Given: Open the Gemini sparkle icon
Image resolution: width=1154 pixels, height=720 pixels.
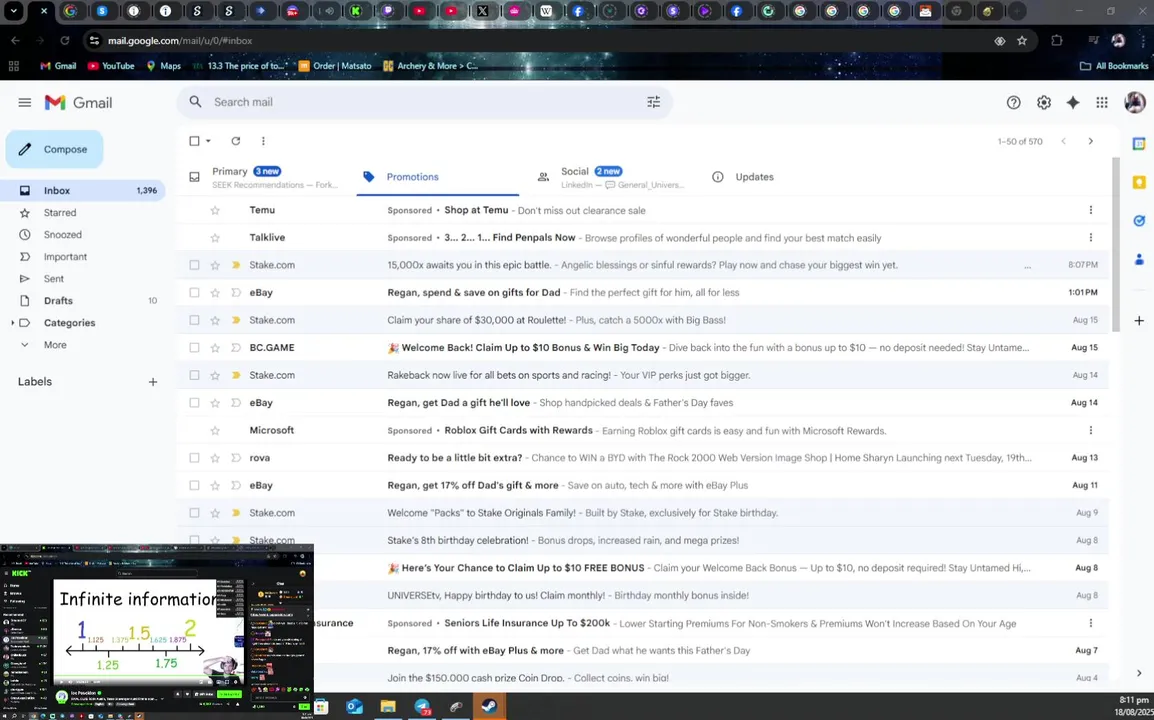Looking at the screenshot, I should click(1073, 103).
